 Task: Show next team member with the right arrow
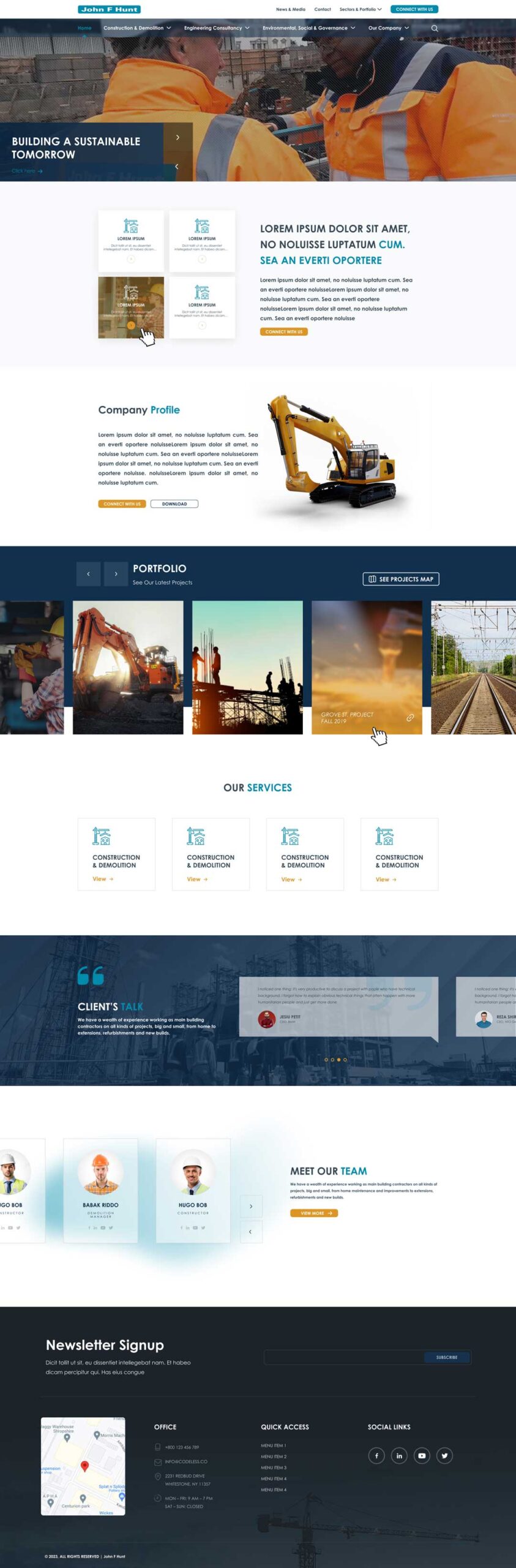pyautogui.click(x=251, y=1206)
